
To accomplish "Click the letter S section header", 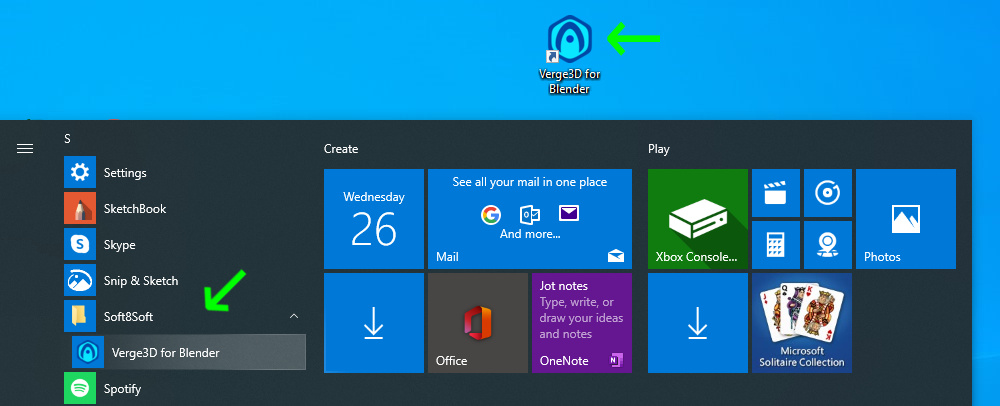I will (x=68, y=138).
